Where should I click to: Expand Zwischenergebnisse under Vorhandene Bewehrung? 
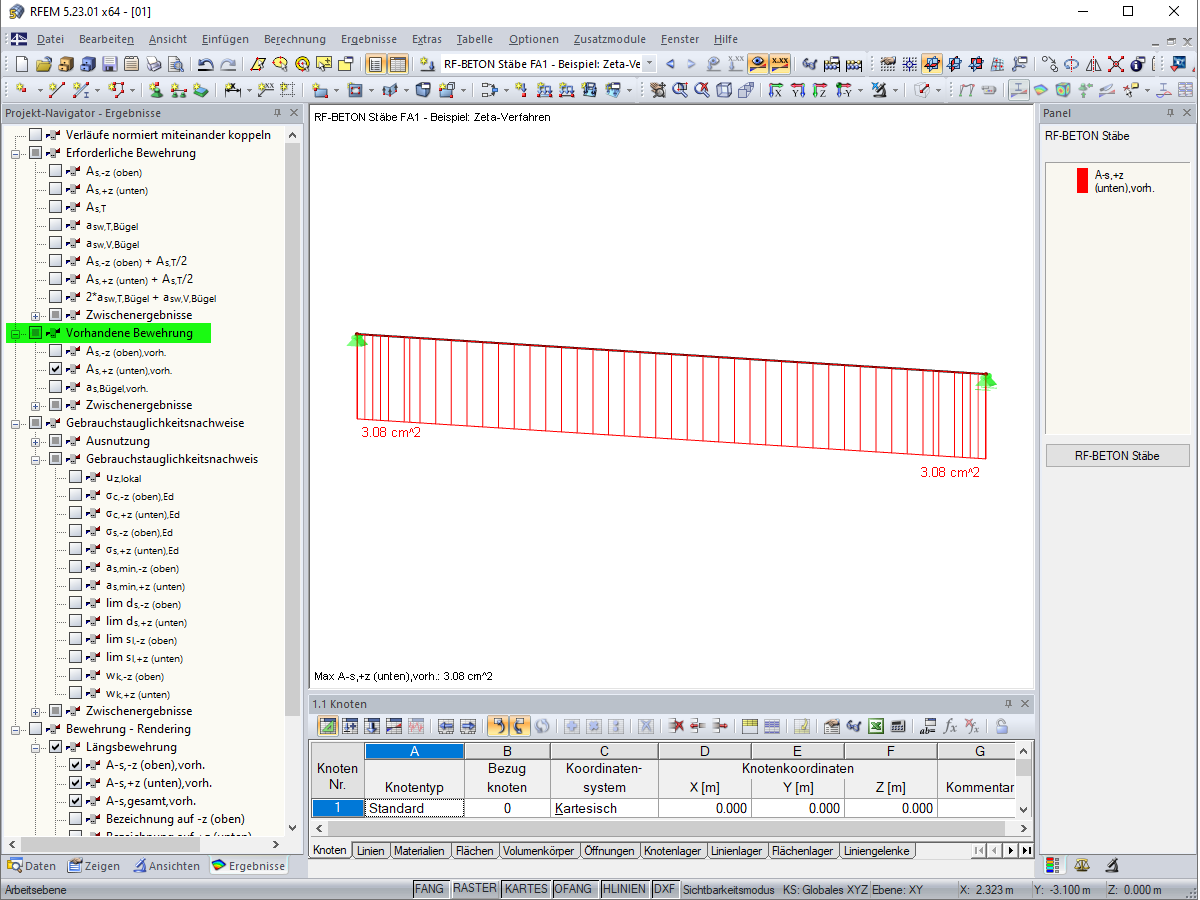coord(36,406)
